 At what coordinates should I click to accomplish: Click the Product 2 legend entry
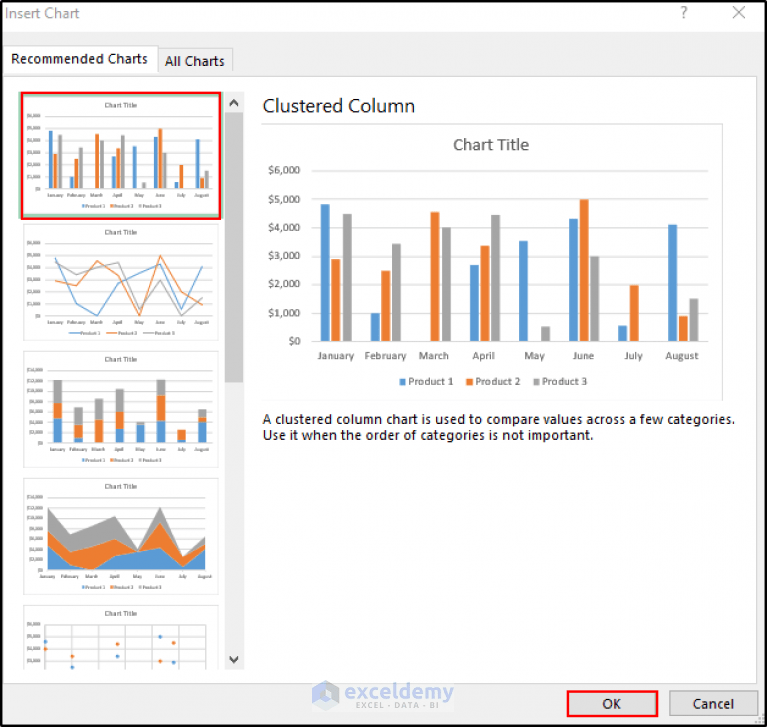click(x=493, y=382)
